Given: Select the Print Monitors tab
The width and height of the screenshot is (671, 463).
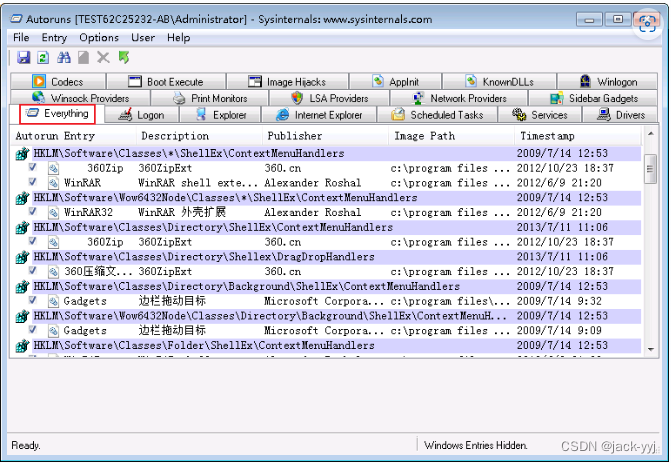Looking at the screenshot, I should point(210,98).
